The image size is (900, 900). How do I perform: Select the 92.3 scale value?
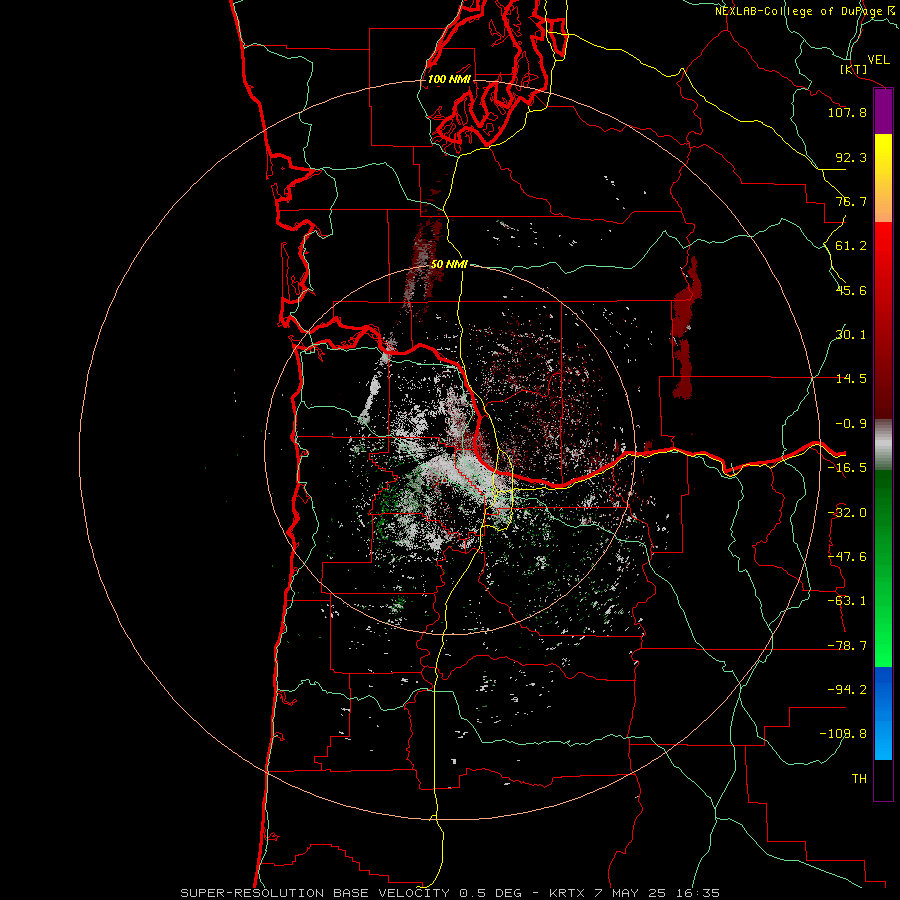[x=851, y=157]
